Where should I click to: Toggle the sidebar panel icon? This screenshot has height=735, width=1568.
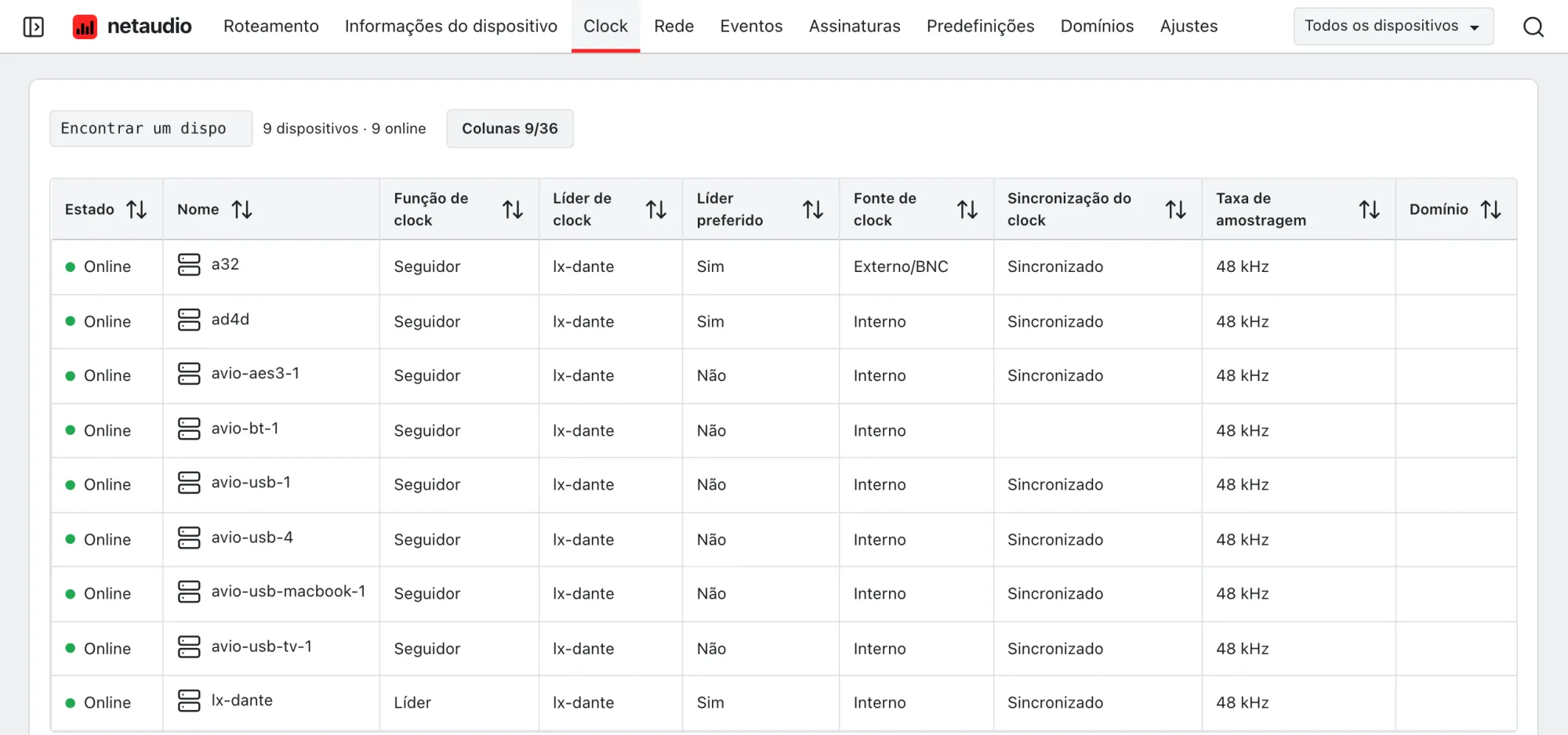point(34,27)
